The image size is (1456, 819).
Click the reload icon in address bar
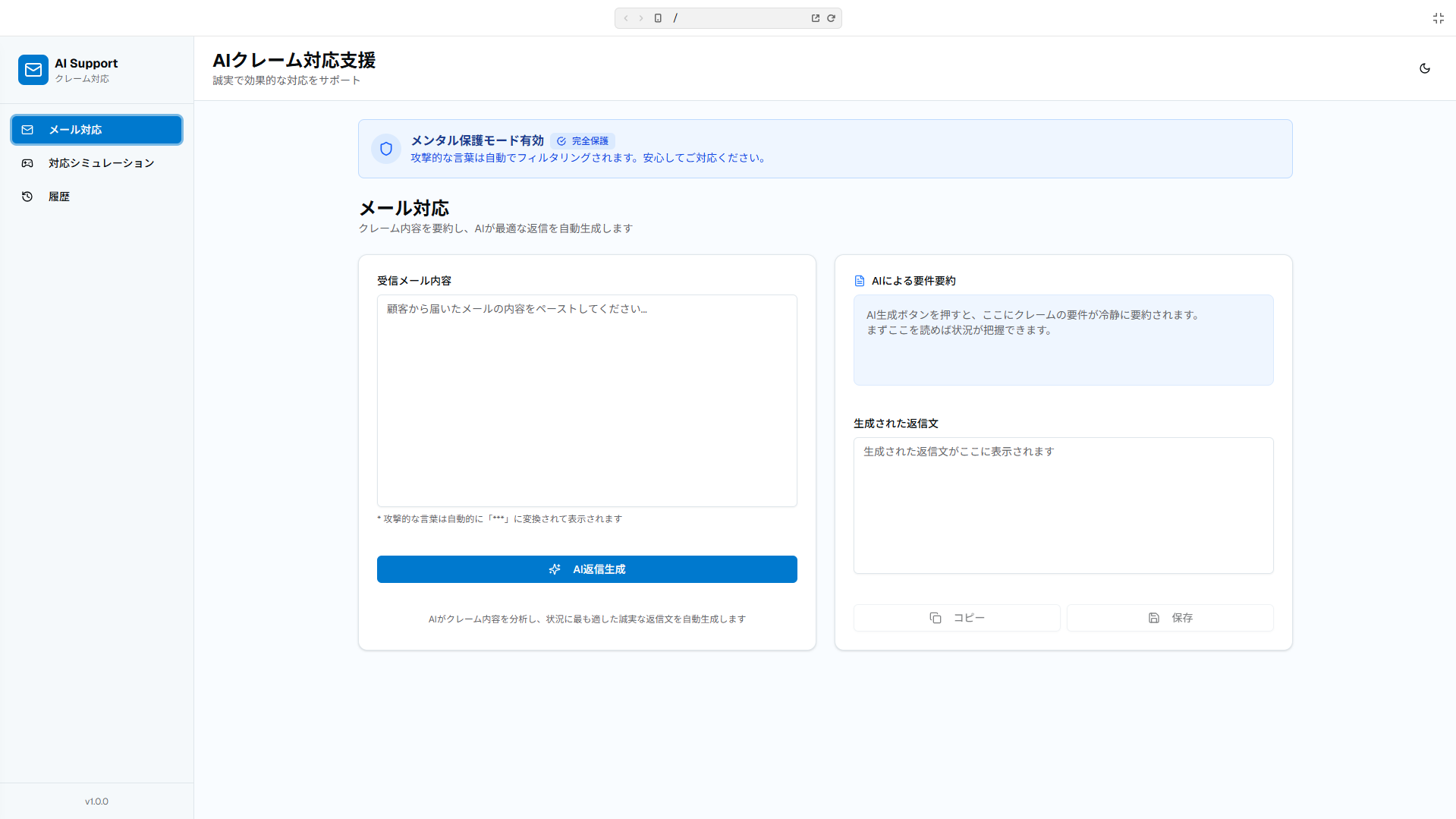[x=832, y=18]
